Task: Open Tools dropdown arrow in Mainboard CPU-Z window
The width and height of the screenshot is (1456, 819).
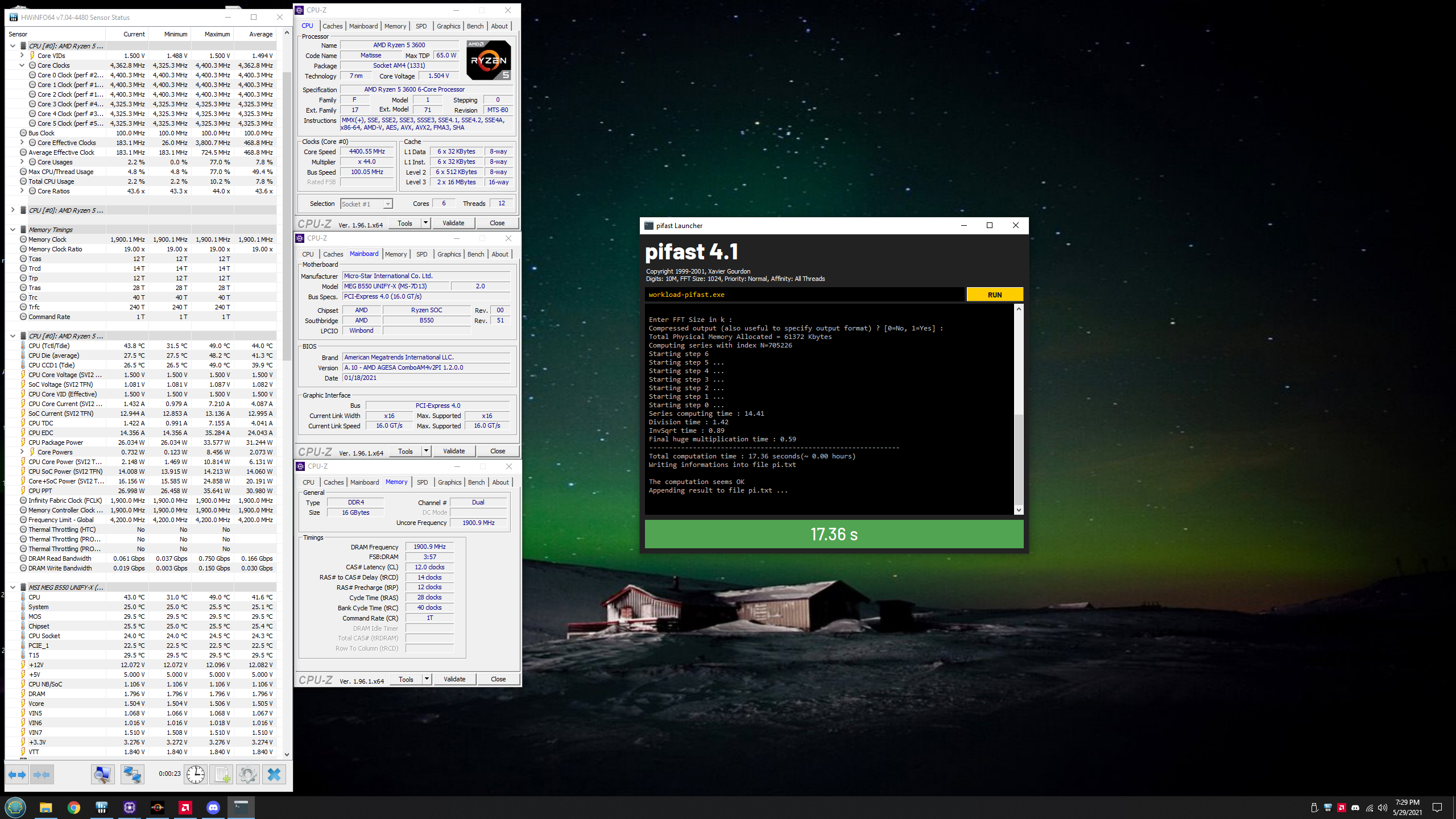Action: (x=426, y=451)
